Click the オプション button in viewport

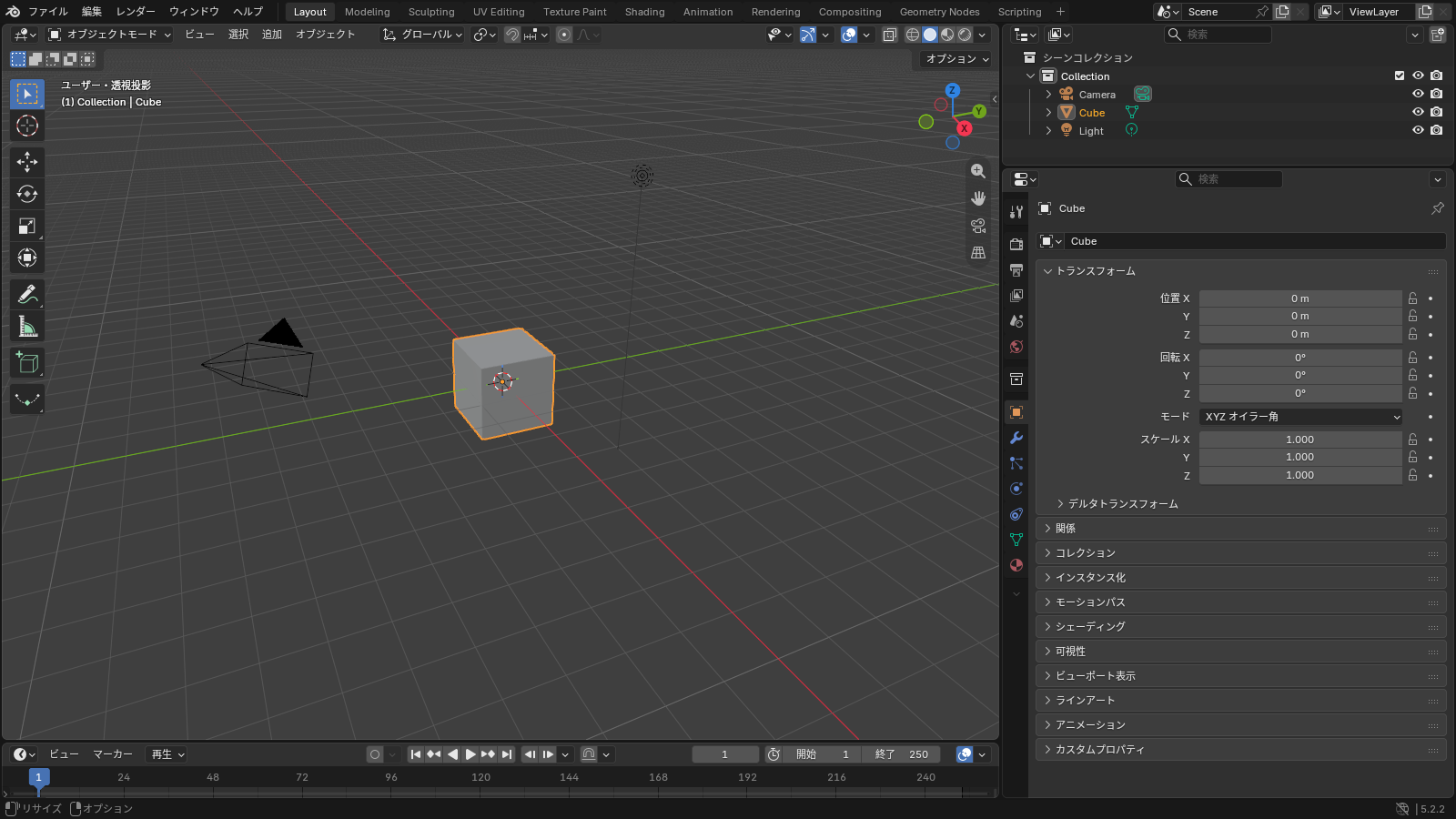[x=956, y=59]
